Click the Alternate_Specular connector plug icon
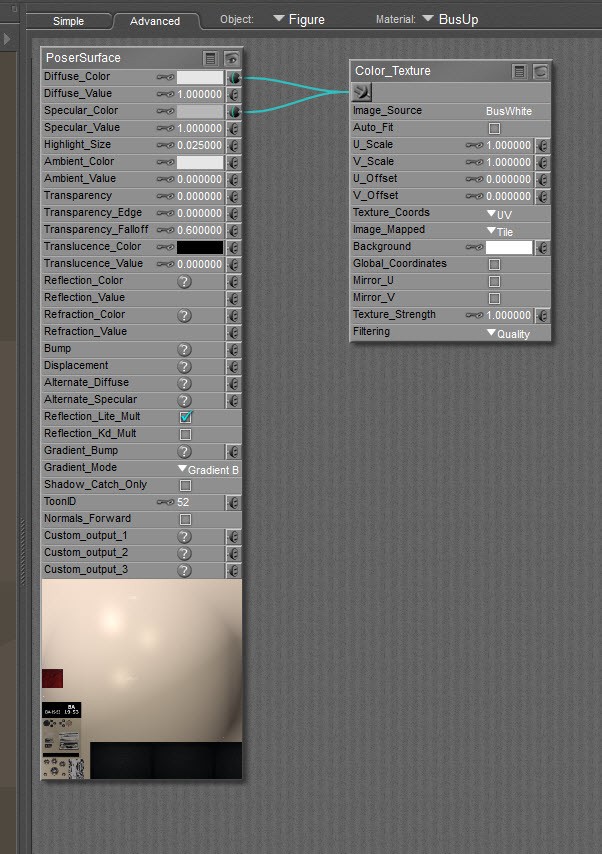This screenshot has width=602, height=854. (234, 400)
